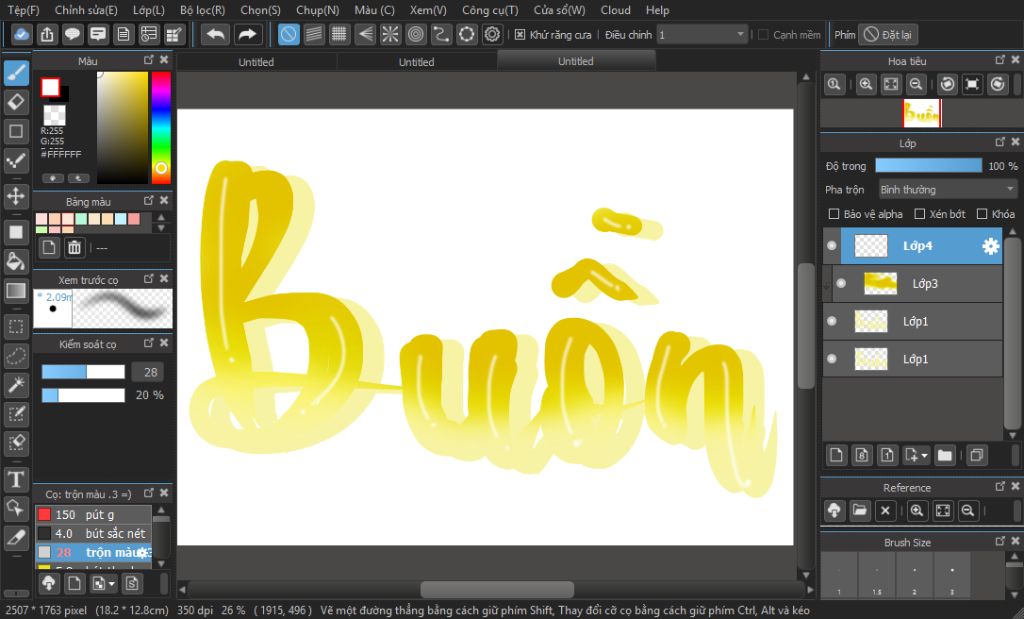Choose the concentric circle snap guide
Viewport: 1024px width, 619px height.
click(415, 35)
